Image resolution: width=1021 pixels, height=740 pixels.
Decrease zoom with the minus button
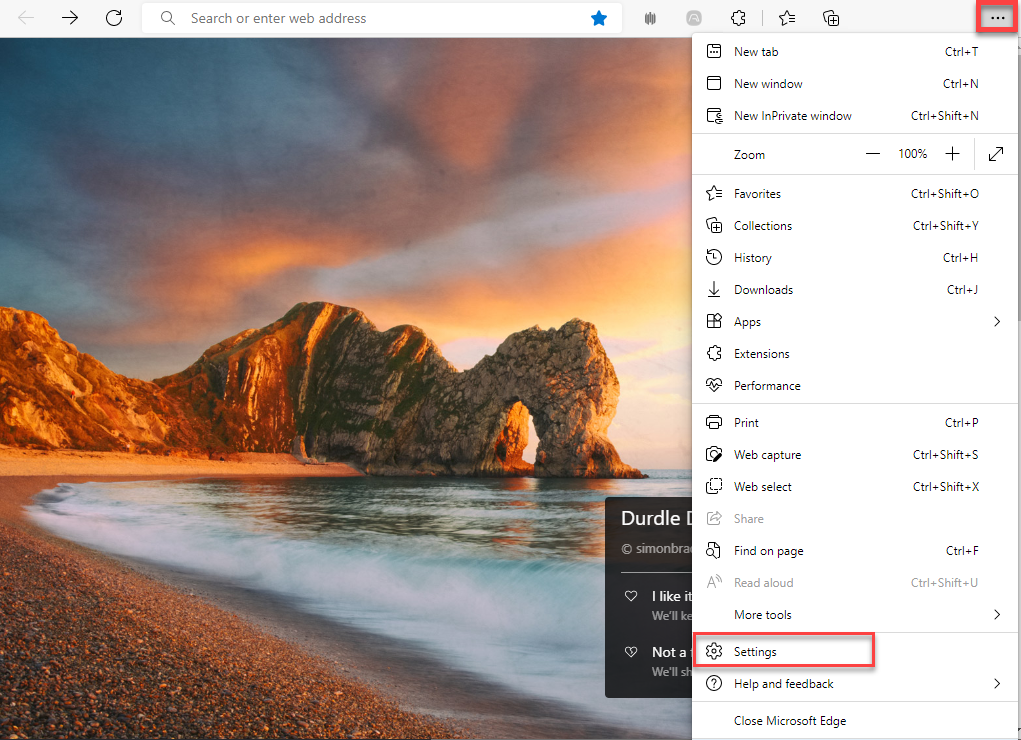point(873,154)
